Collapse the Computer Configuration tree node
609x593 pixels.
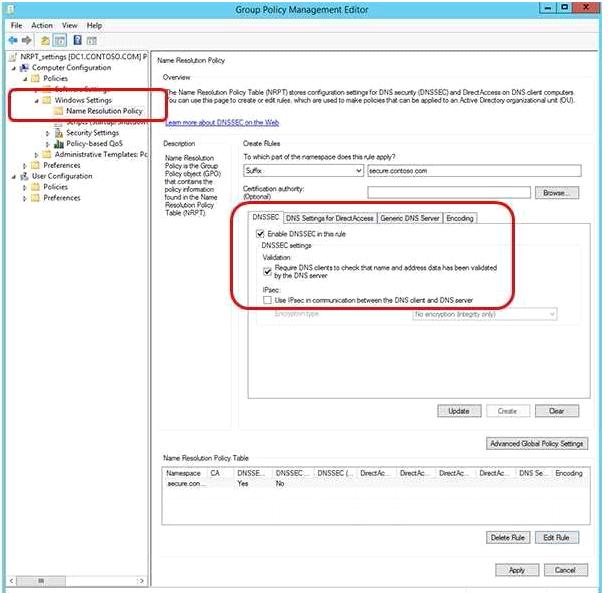point(14,68)
